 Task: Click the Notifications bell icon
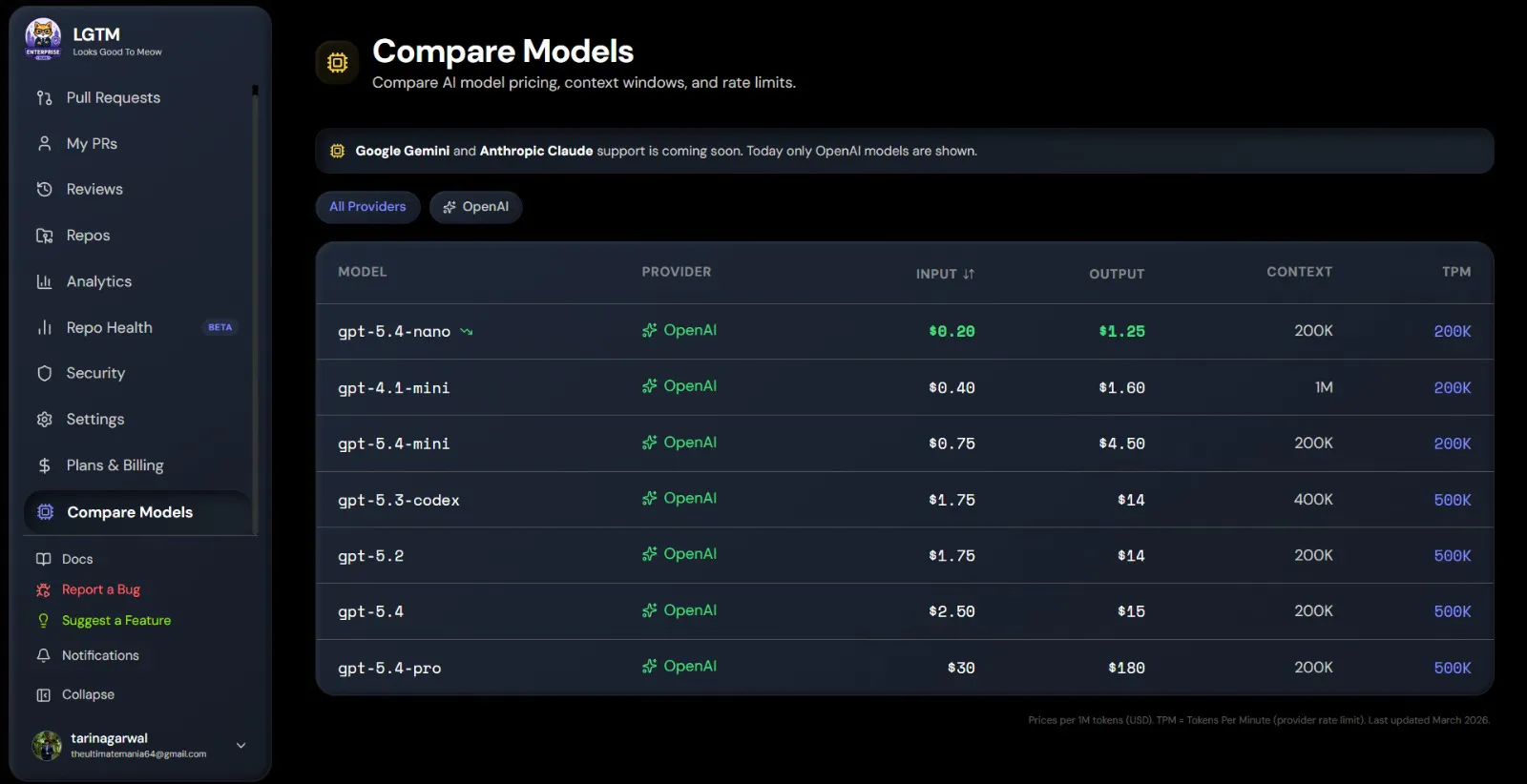click(43, 655)
